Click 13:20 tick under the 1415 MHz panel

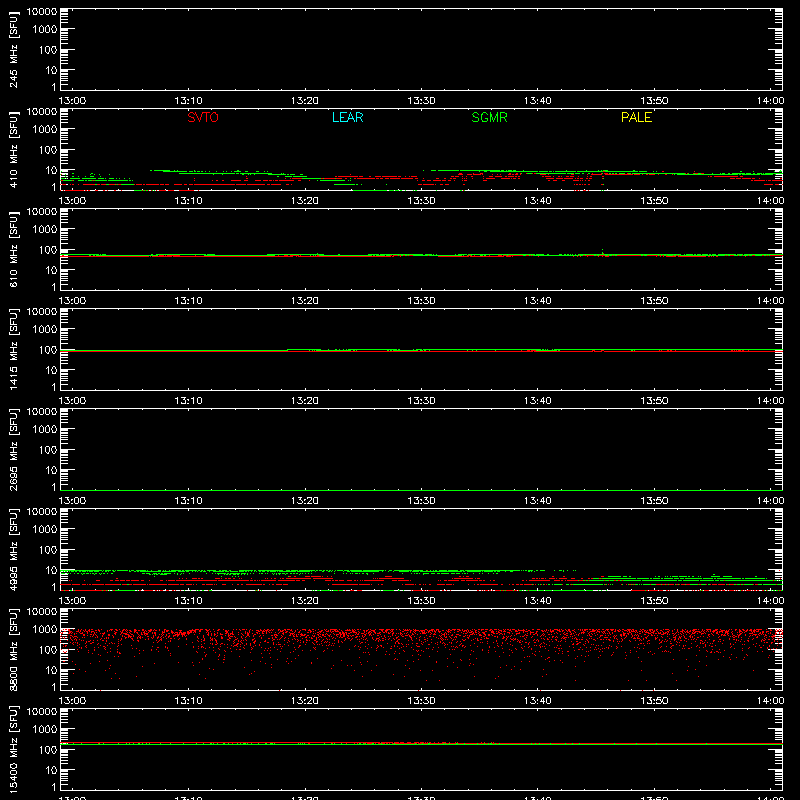click(x=305, y=401)
